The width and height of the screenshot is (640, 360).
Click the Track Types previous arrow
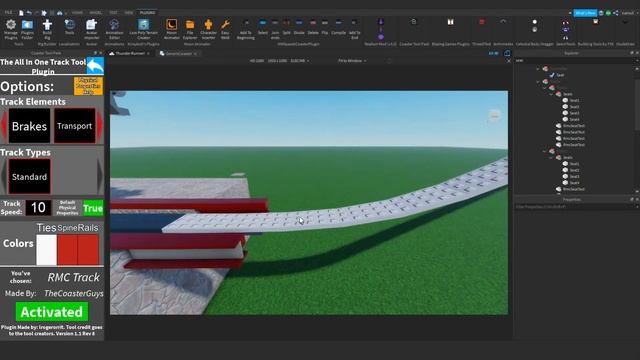(x=4, y=176)
